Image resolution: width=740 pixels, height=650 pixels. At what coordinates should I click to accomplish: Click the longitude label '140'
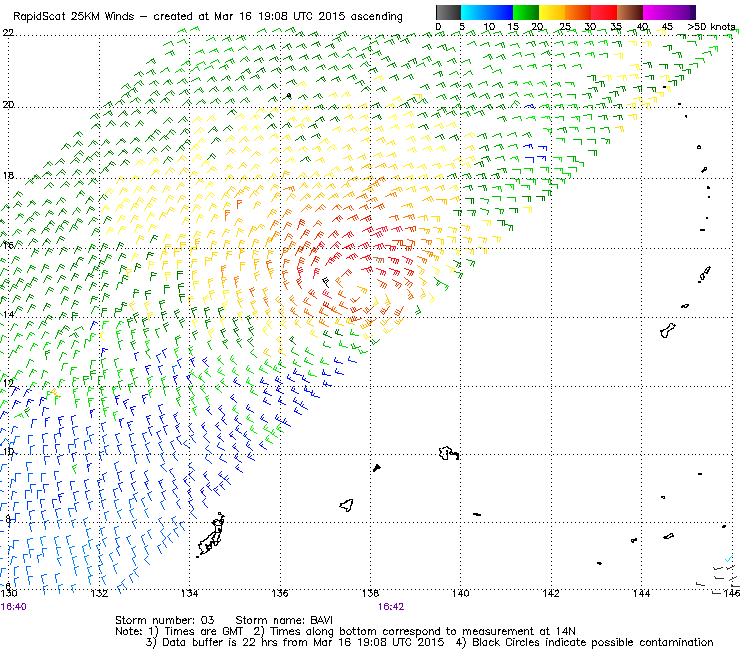pyautogui.click(x=461, y=593)
